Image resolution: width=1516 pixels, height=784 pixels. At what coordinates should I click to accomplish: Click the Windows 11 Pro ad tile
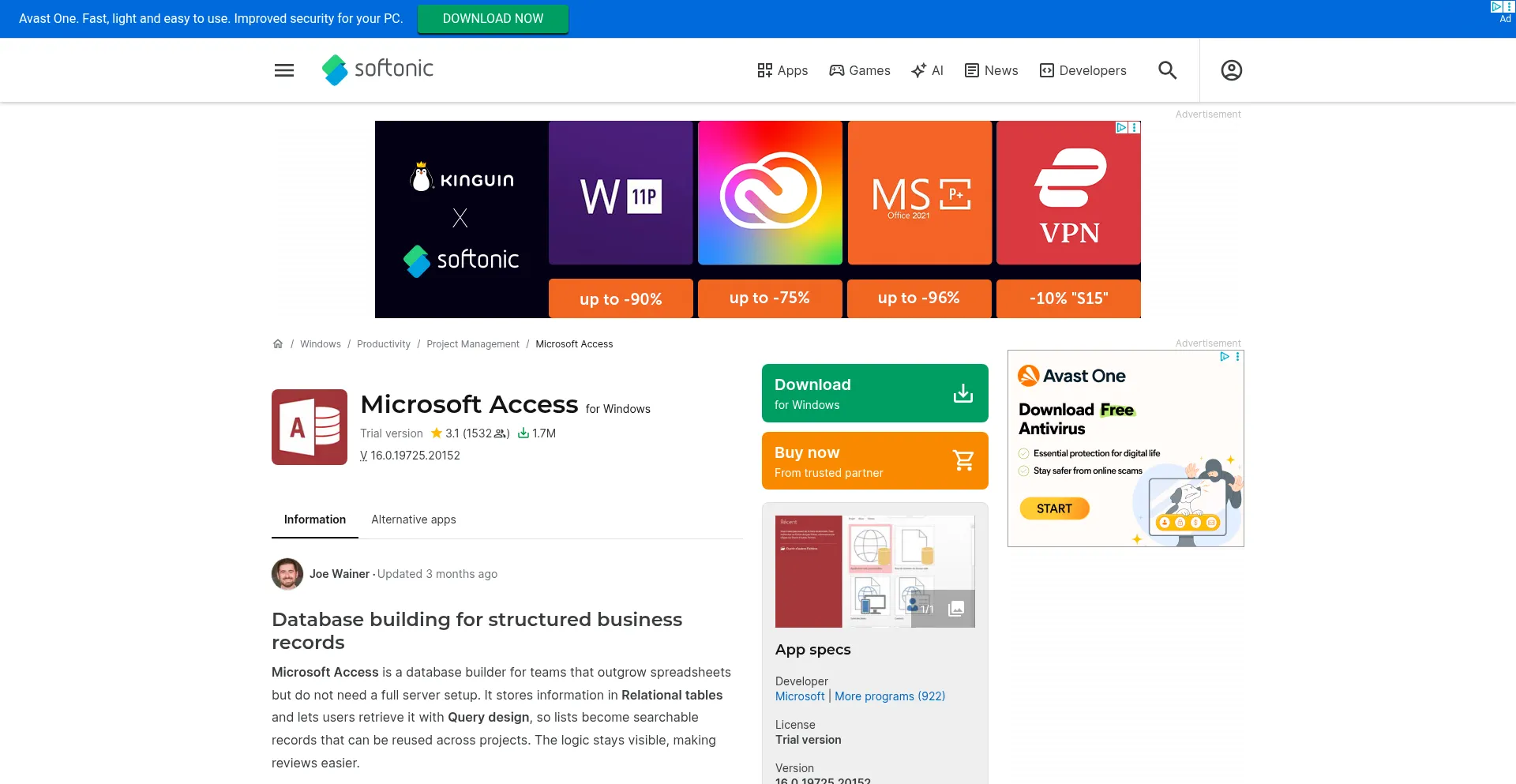click(621, 193)
